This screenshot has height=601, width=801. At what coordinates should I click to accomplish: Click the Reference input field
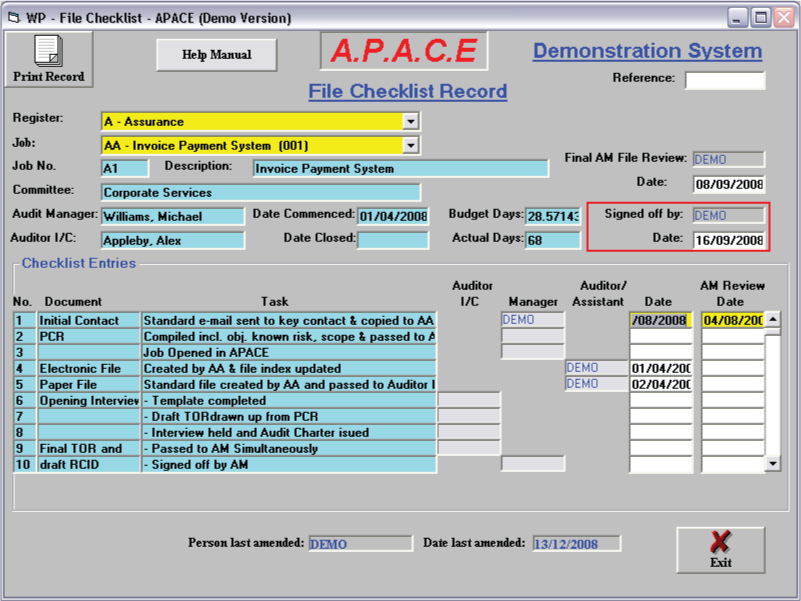tap(725, 80)
